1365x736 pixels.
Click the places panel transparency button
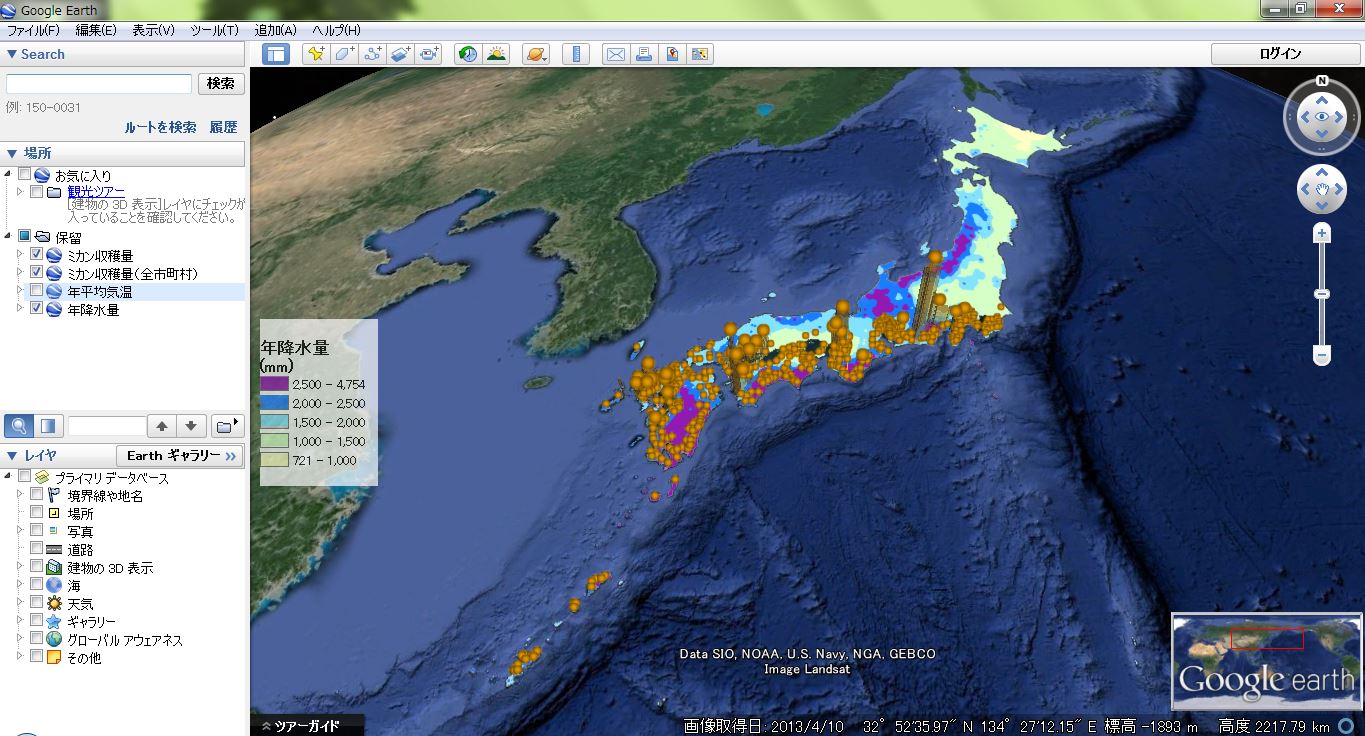click(x=47, y=426)
